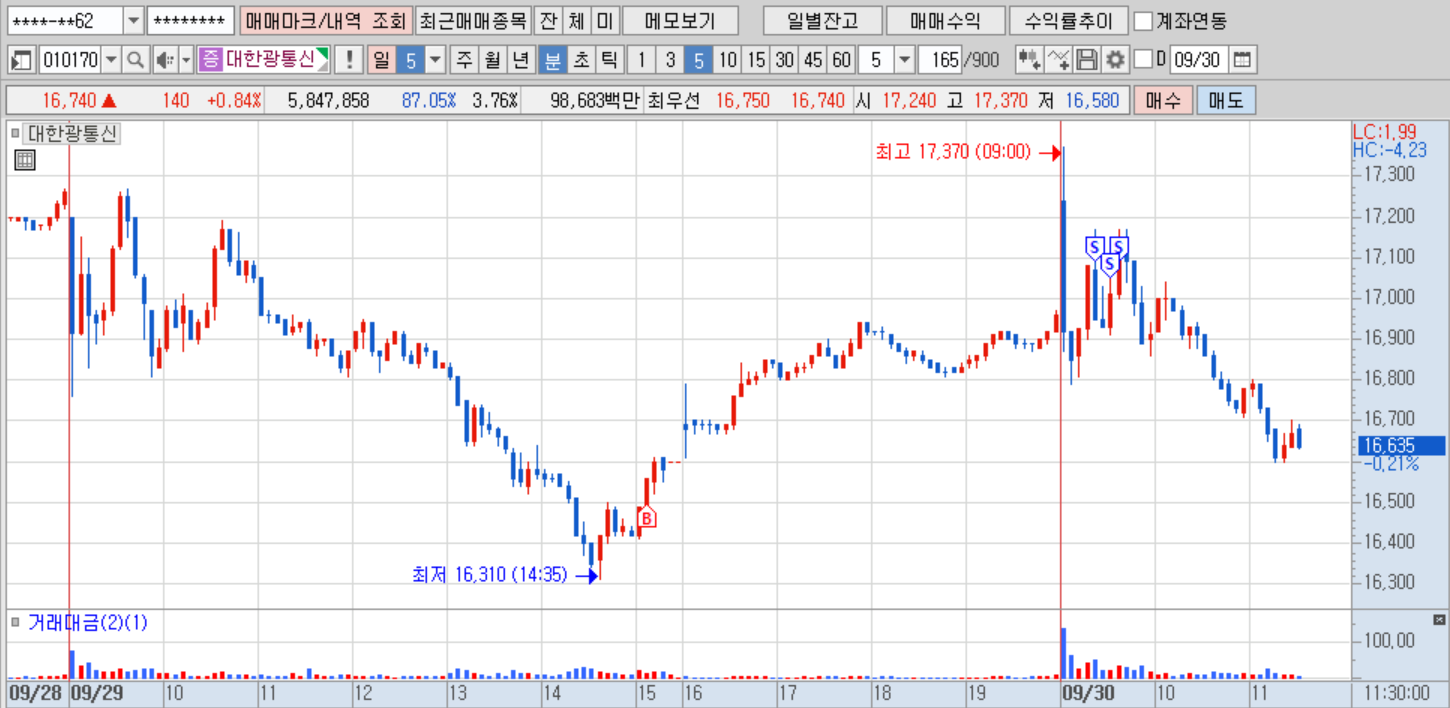Open chart settings gear icon
The image size is (1450, 708).
coord(1115,60)
